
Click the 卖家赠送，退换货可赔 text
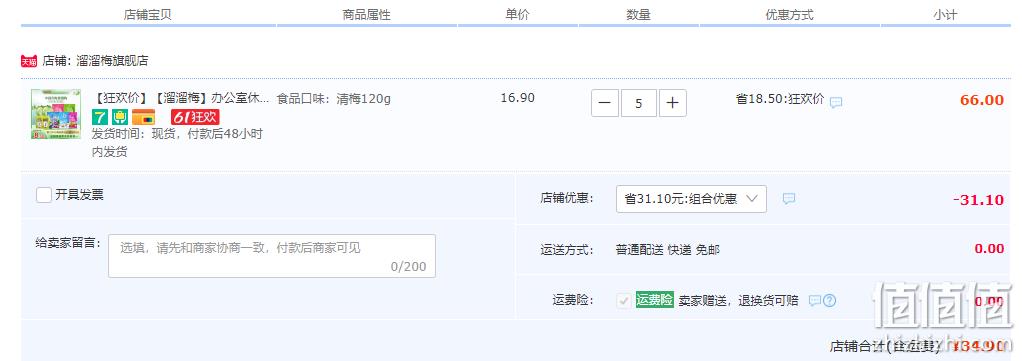[x=738, y=300]
